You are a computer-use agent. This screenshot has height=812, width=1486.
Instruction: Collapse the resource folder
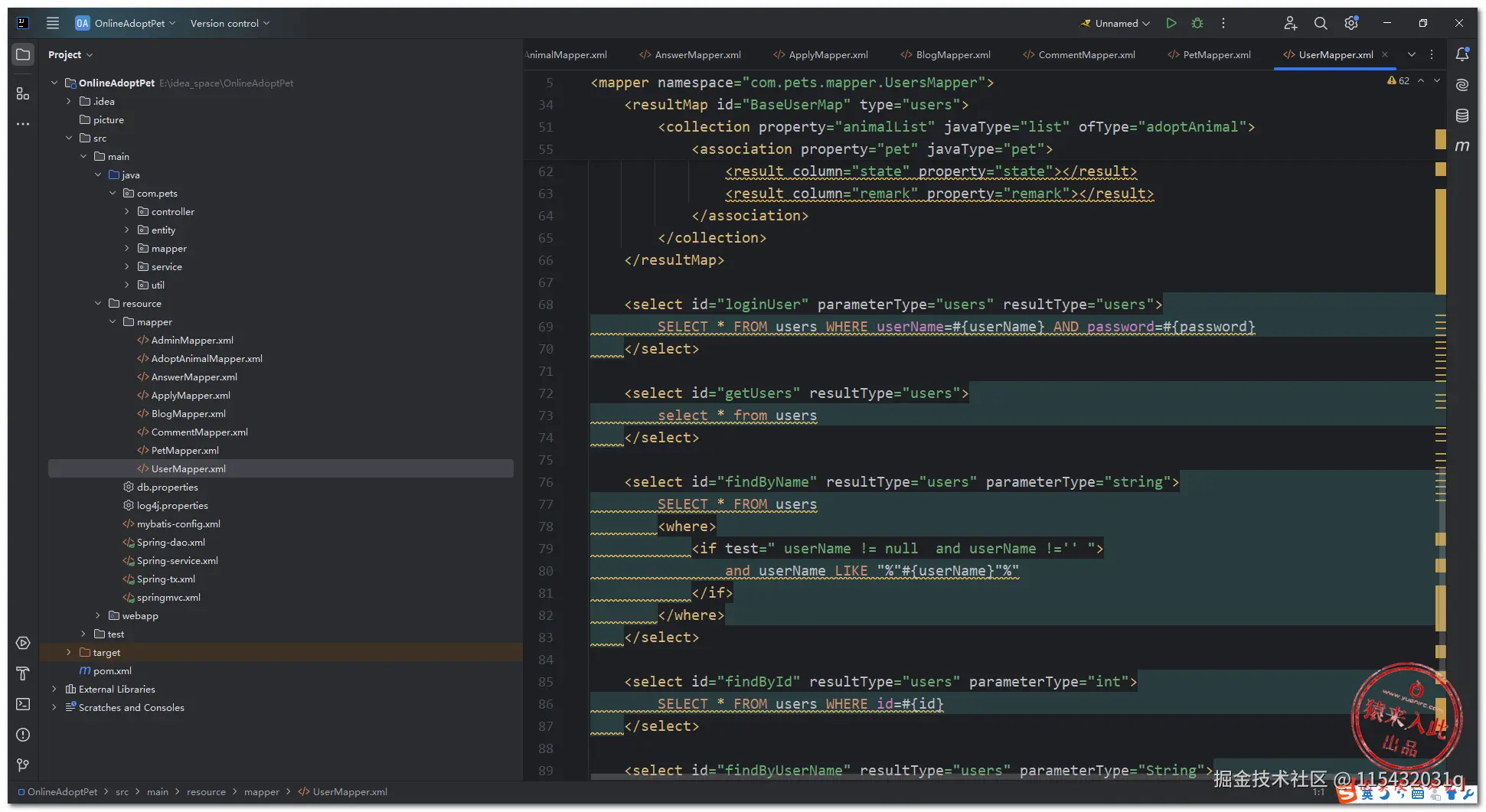pos(98,304)
